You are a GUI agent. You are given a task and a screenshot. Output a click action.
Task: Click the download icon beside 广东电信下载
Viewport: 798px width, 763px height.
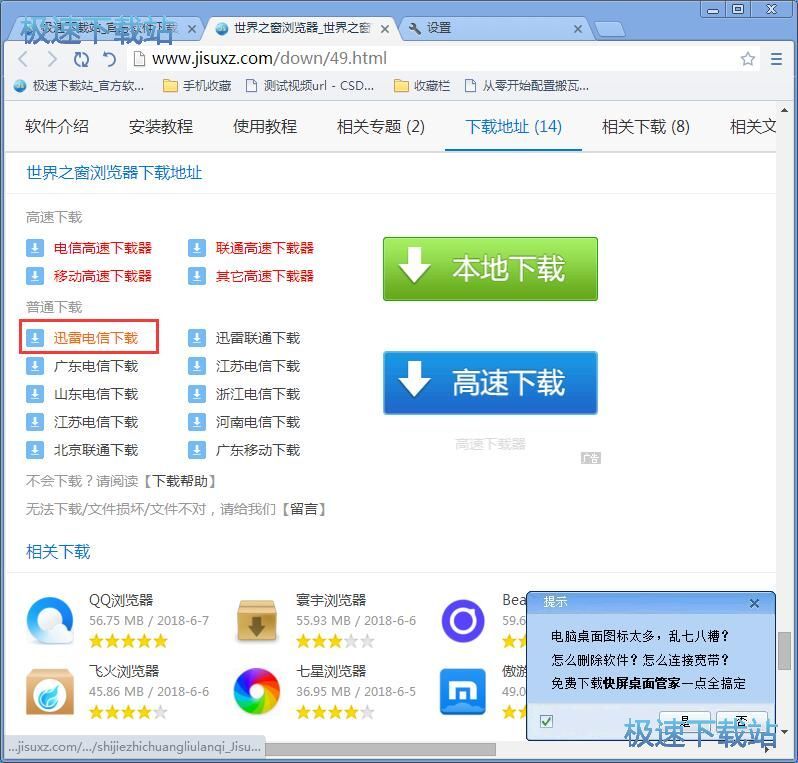tap(35, 365)
